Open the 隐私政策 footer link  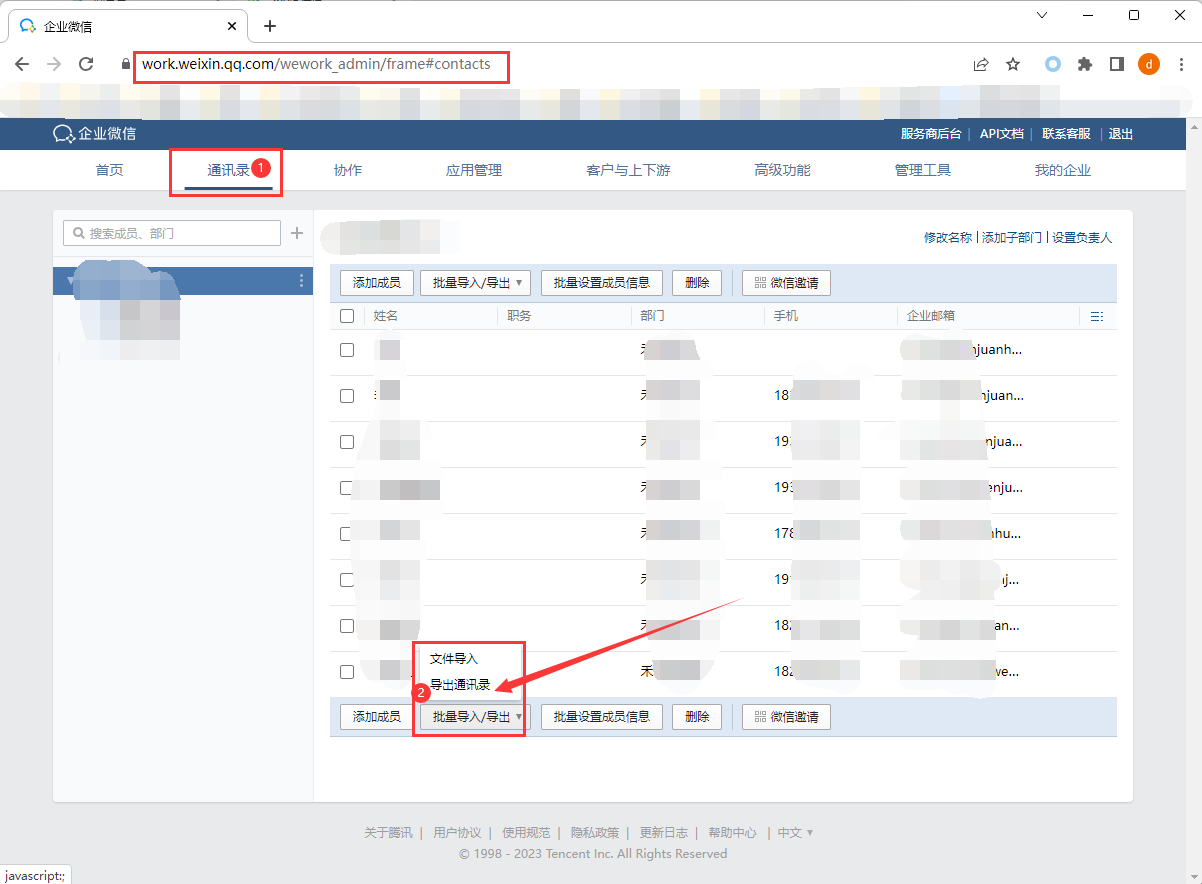(x=595, y=832)
